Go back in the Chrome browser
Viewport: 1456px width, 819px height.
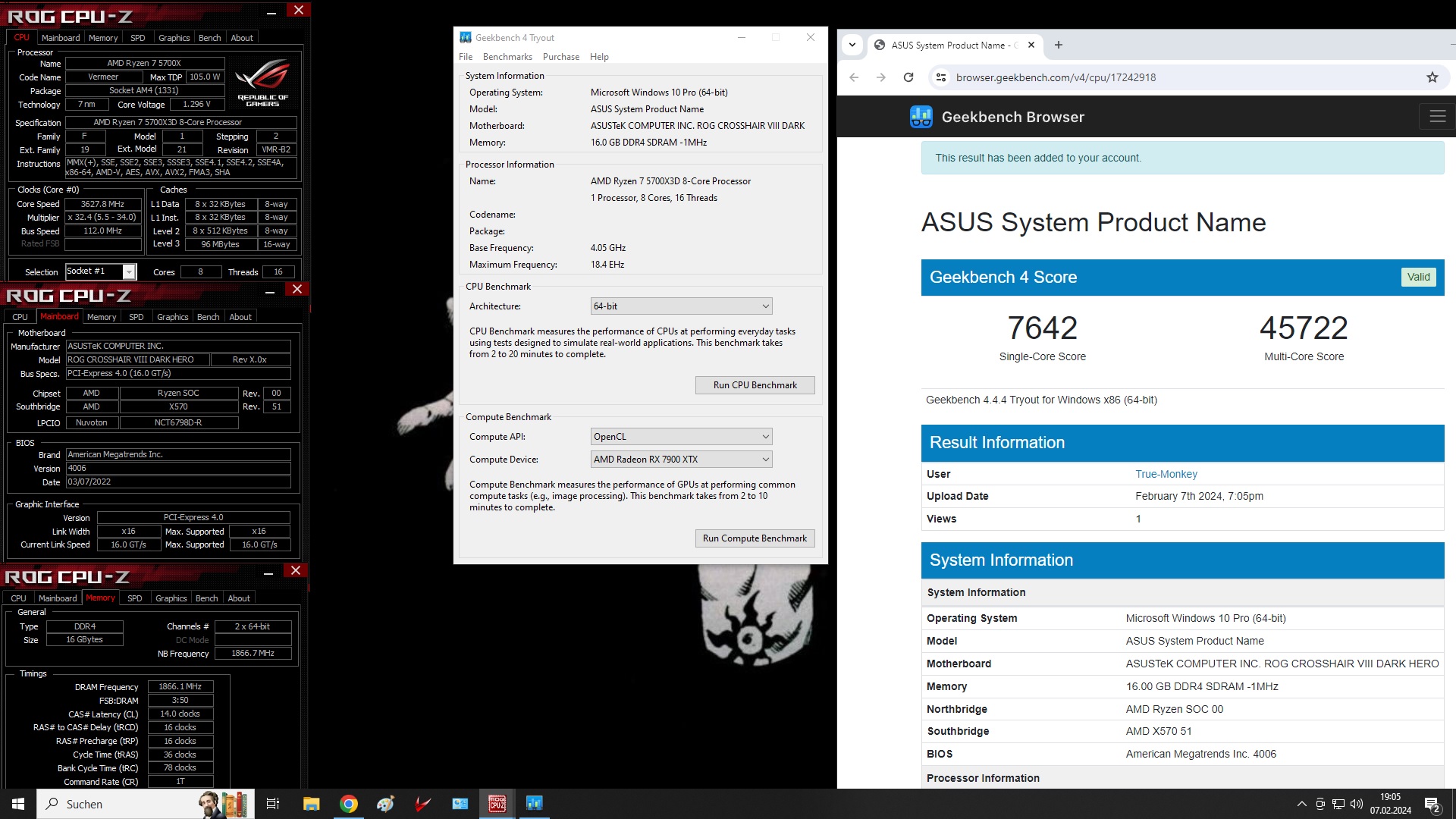point(854,77)
